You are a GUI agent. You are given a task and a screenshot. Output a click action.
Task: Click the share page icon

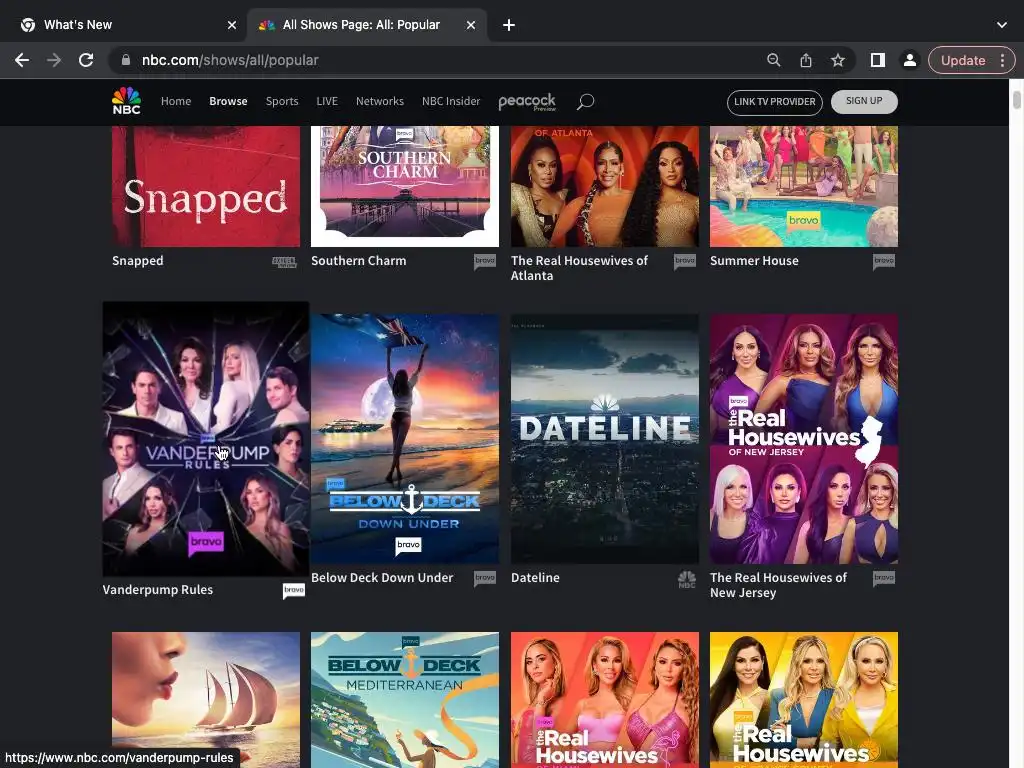pyautogui.click(x=806, y=60)
